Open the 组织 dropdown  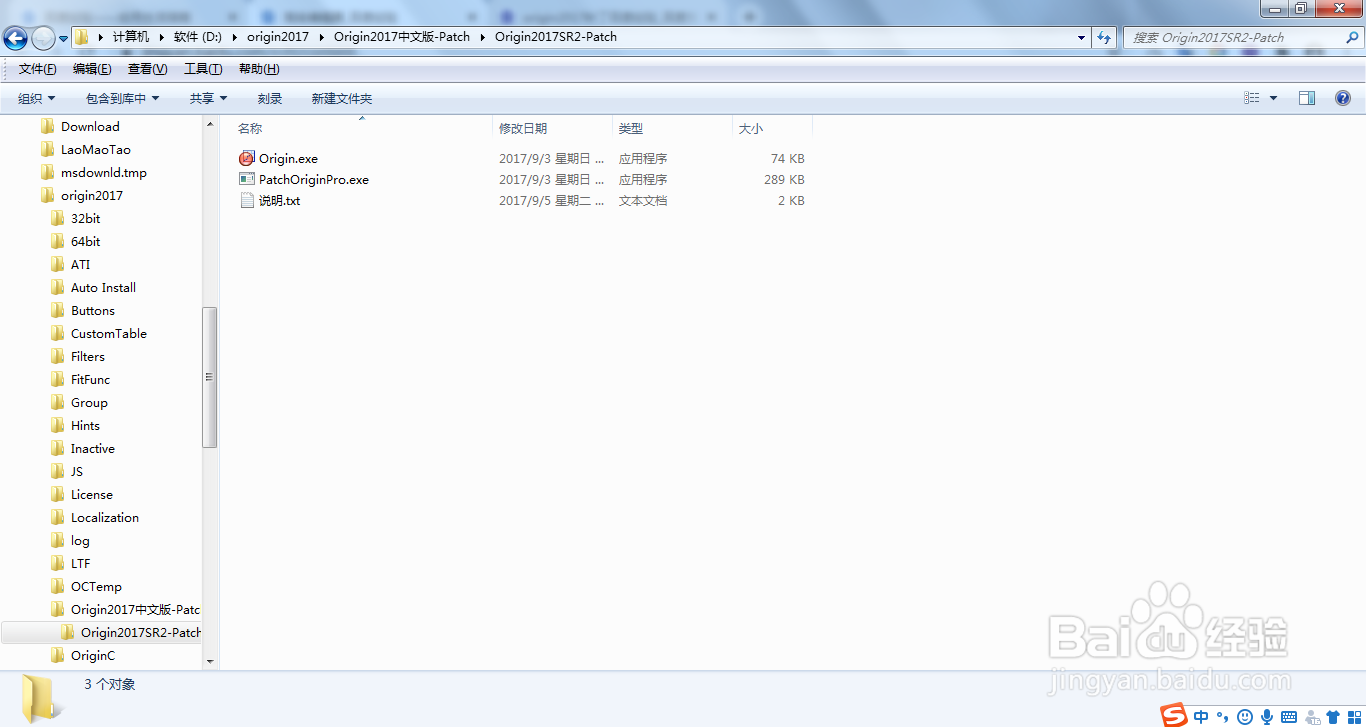pyautogui.click(x=37, y=98)
